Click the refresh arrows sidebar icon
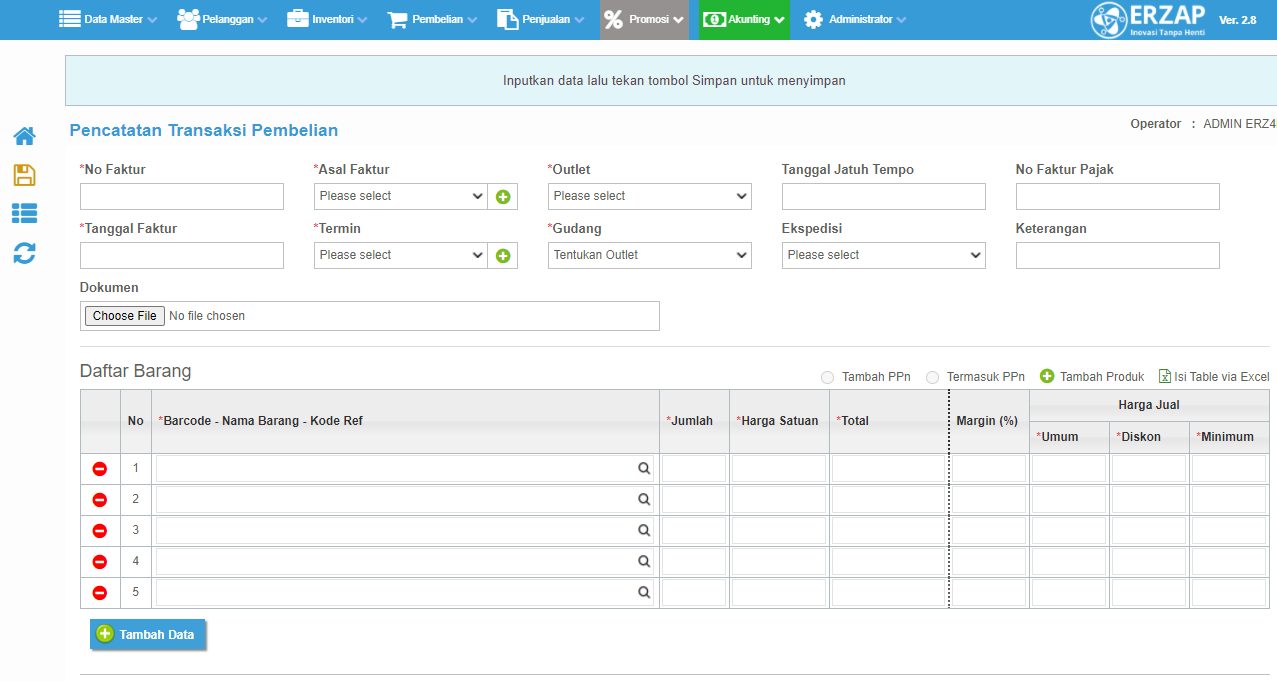The image size is (1277, 682). pyautogui.click(x=24, y=253)
